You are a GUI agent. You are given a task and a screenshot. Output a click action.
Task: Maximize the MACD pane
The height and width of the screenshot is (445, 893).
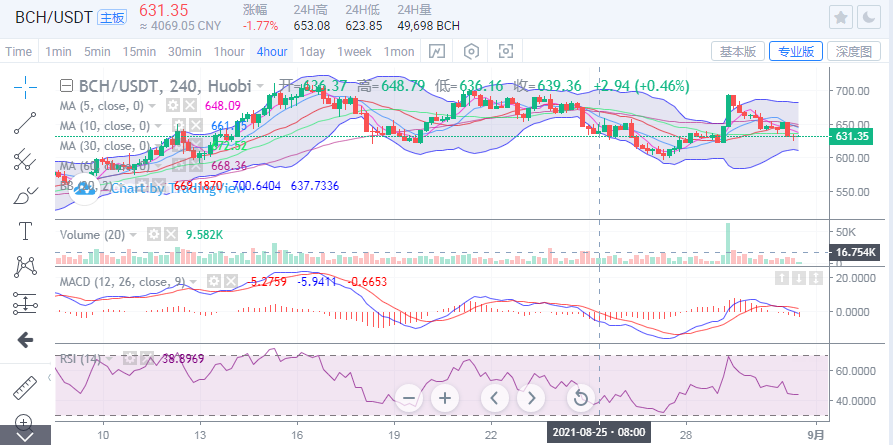(x=816, y=279)
